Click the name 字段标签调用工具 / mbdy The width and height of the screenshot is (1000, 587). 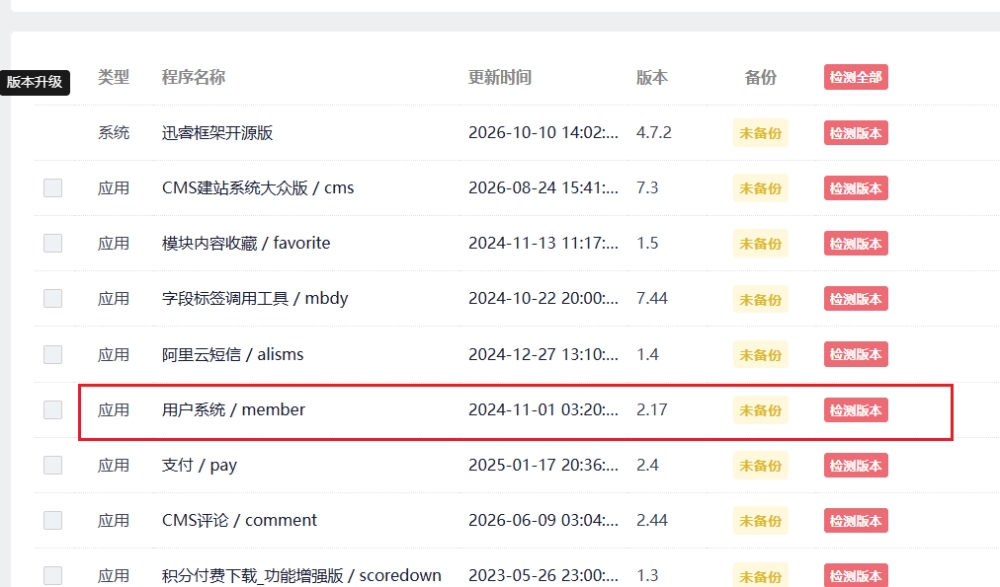(255, 299)
